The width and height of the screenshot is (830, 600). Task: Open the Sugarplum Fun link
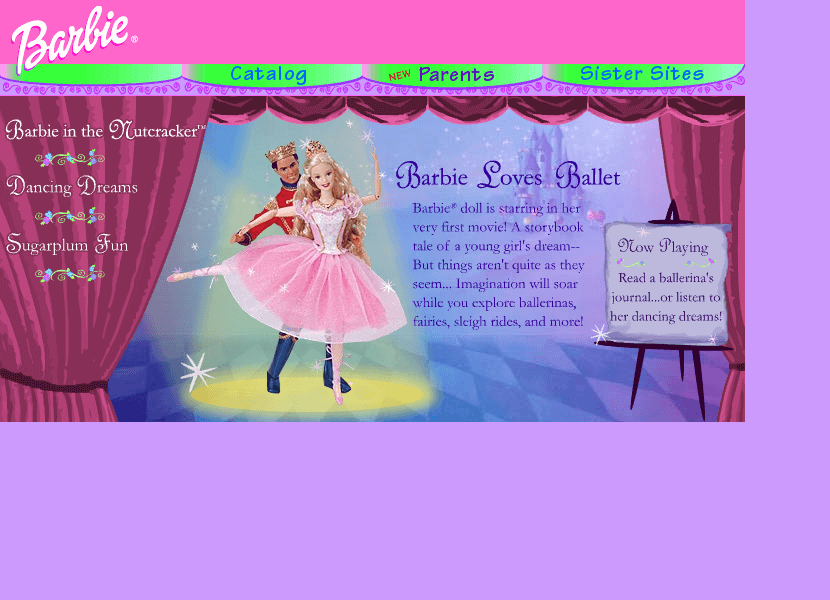(x=67, y=244)
